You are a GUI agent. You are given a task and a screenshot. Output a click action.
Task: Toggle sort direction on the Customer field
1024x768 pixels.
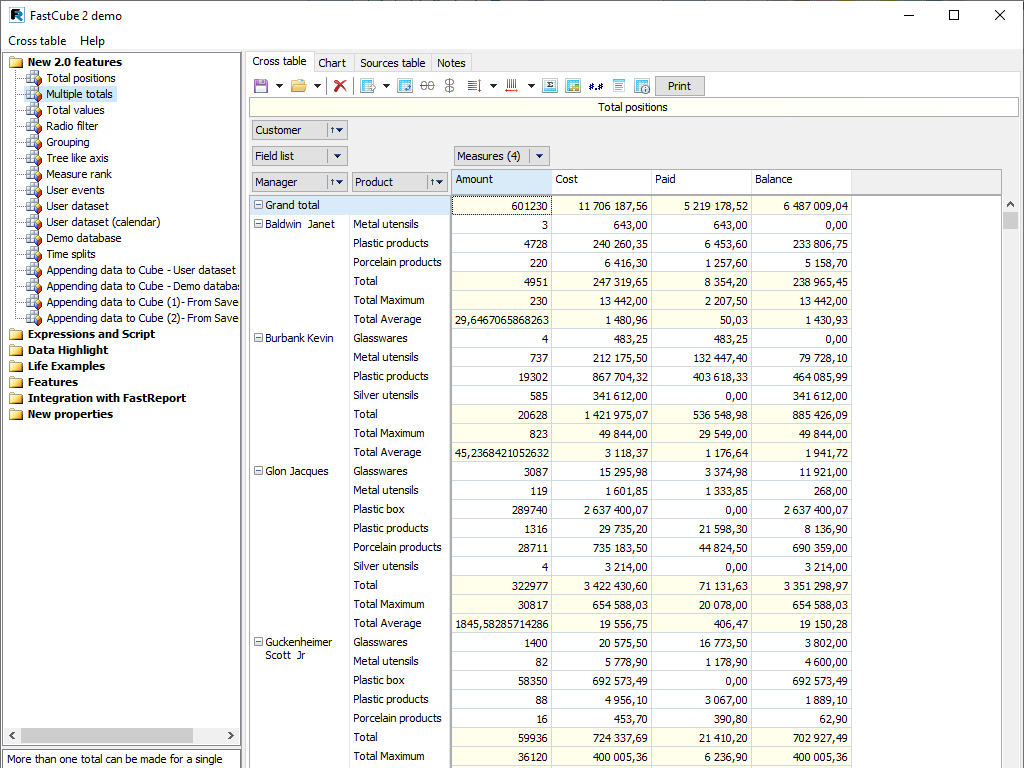pyautogui.click(x=330, y=130)
